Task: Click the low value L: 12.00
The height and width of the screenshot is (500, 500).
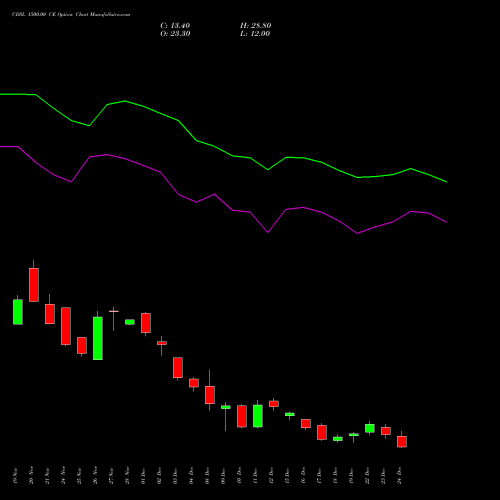Action: [x=255, y=34]
